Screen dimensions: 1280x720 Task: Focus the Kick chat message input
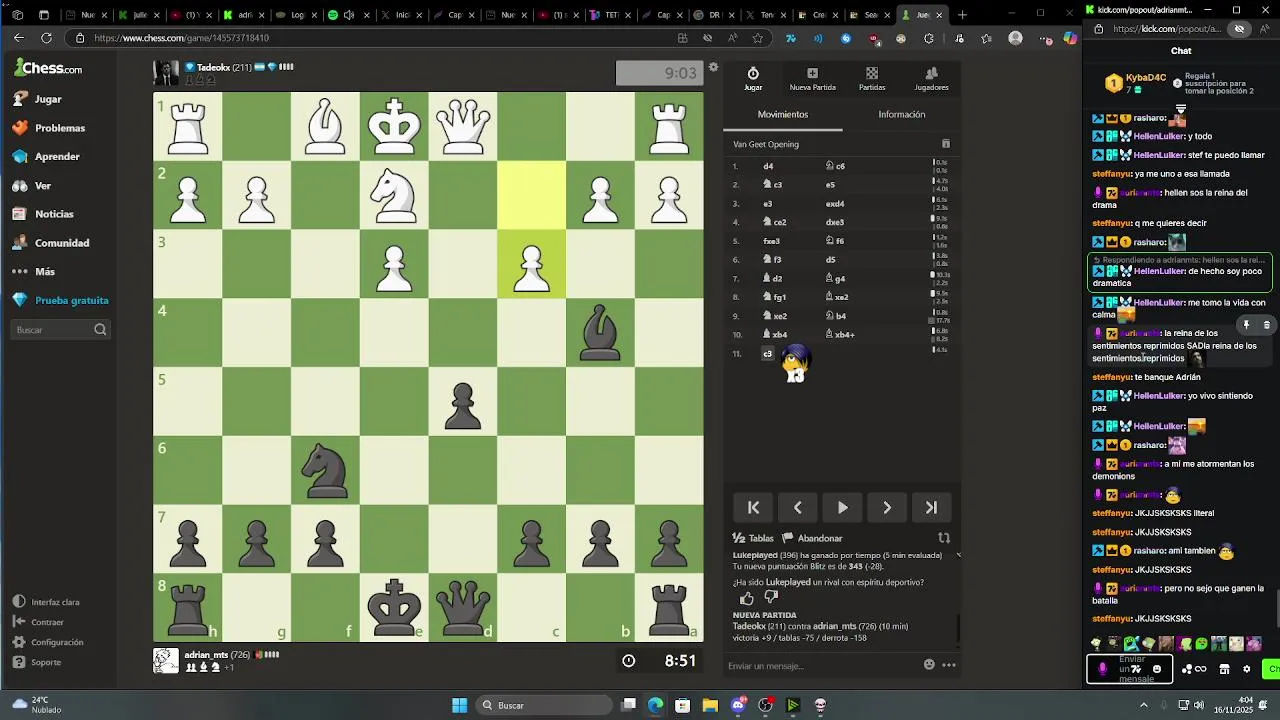(x=1131, y=669)
